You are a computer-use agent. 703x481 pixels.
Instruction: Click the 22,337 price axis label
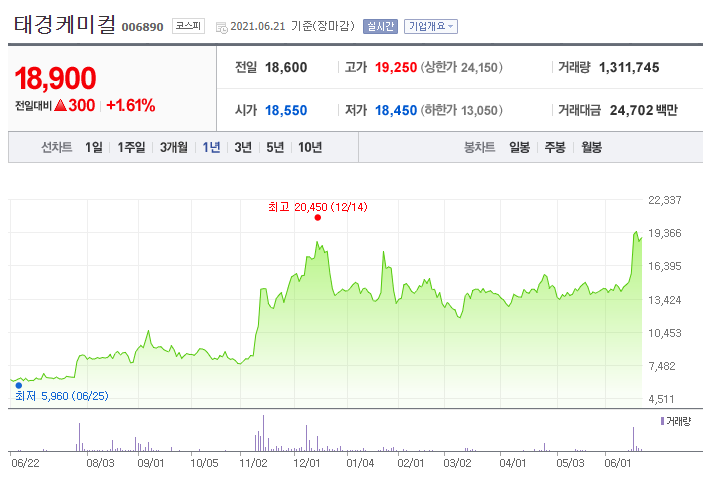coord(665,200)
